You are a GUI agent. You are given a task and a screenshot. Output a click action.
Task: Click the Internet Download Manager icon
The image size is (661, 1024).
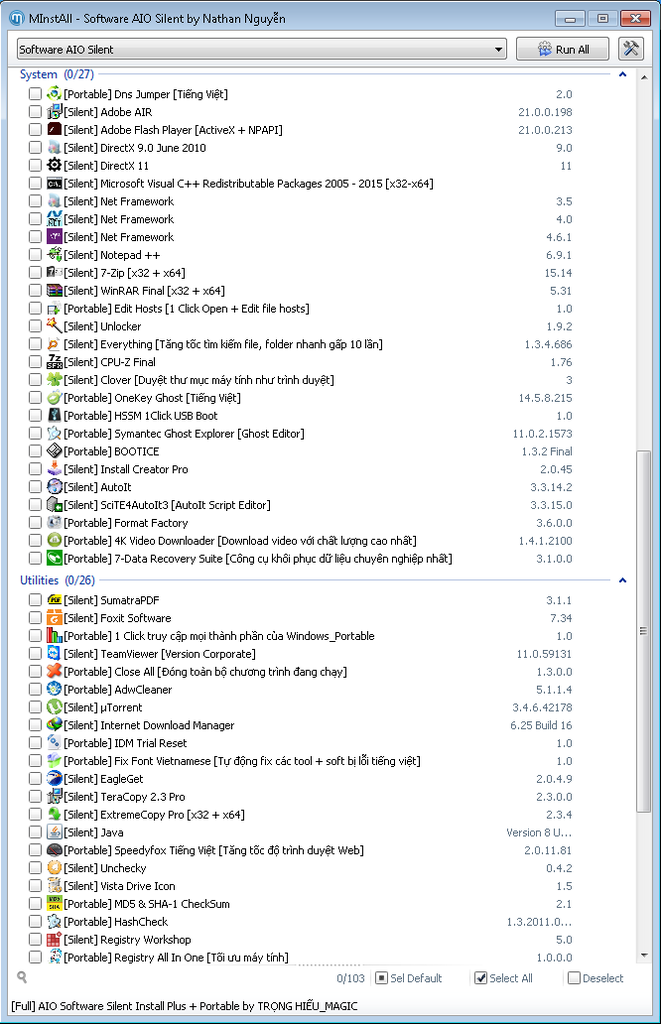point(54,725)
